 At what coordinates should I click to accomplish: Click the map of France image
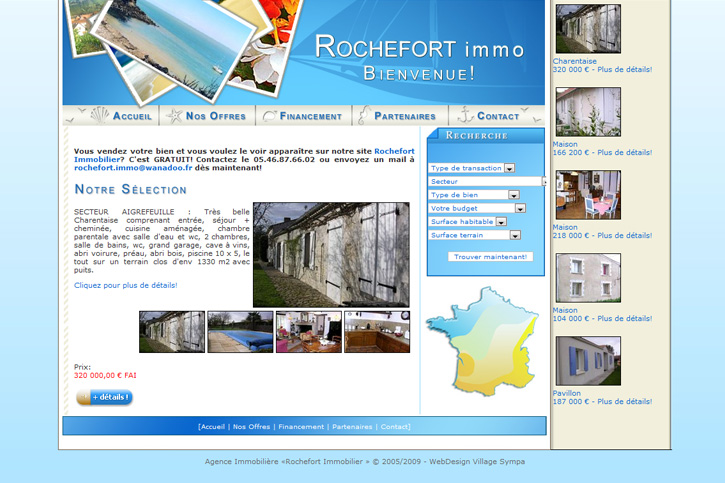click(482, 341)
